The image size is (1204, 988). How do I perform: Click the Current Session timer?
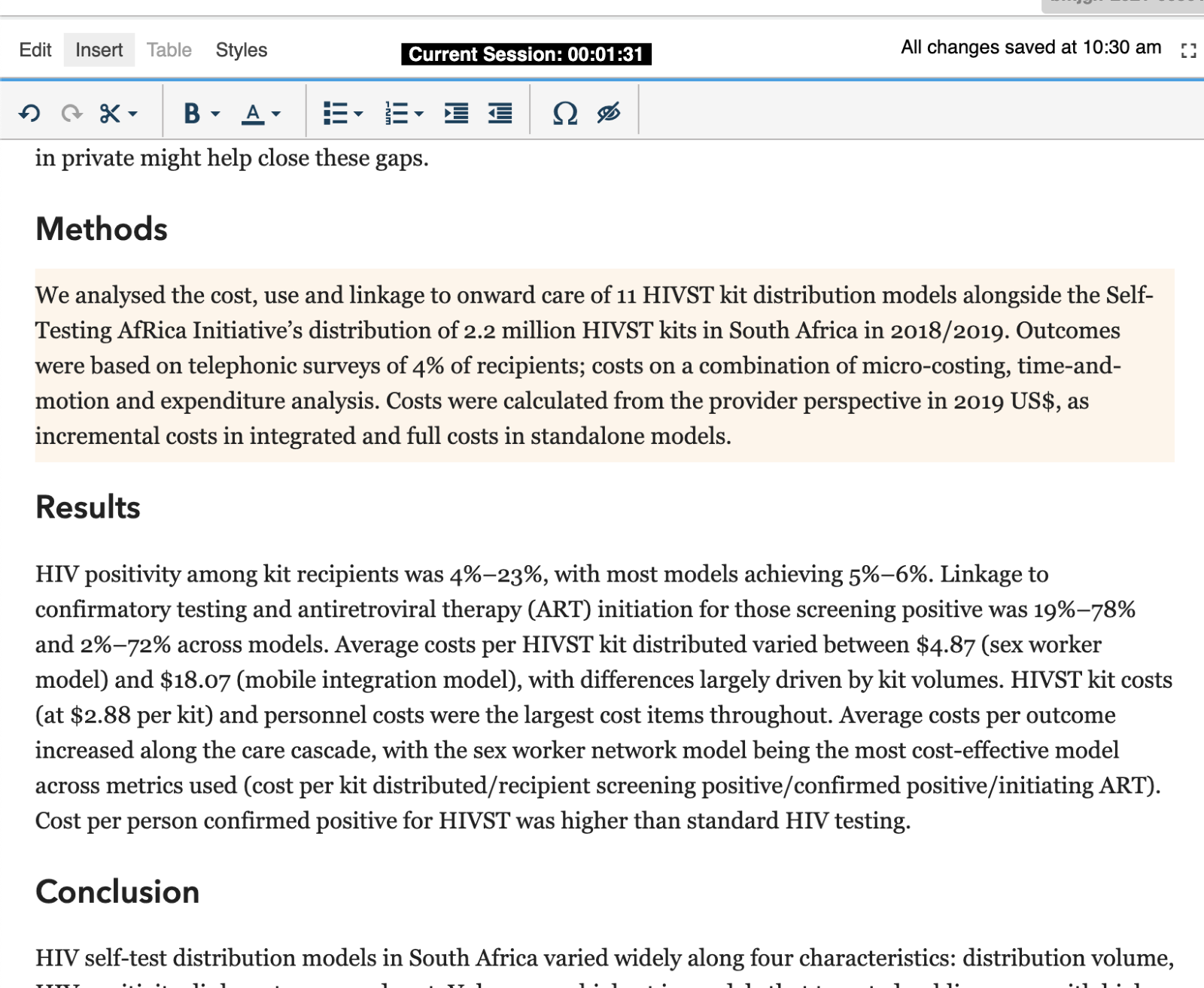pyautogui.click(x=526, y=54)
